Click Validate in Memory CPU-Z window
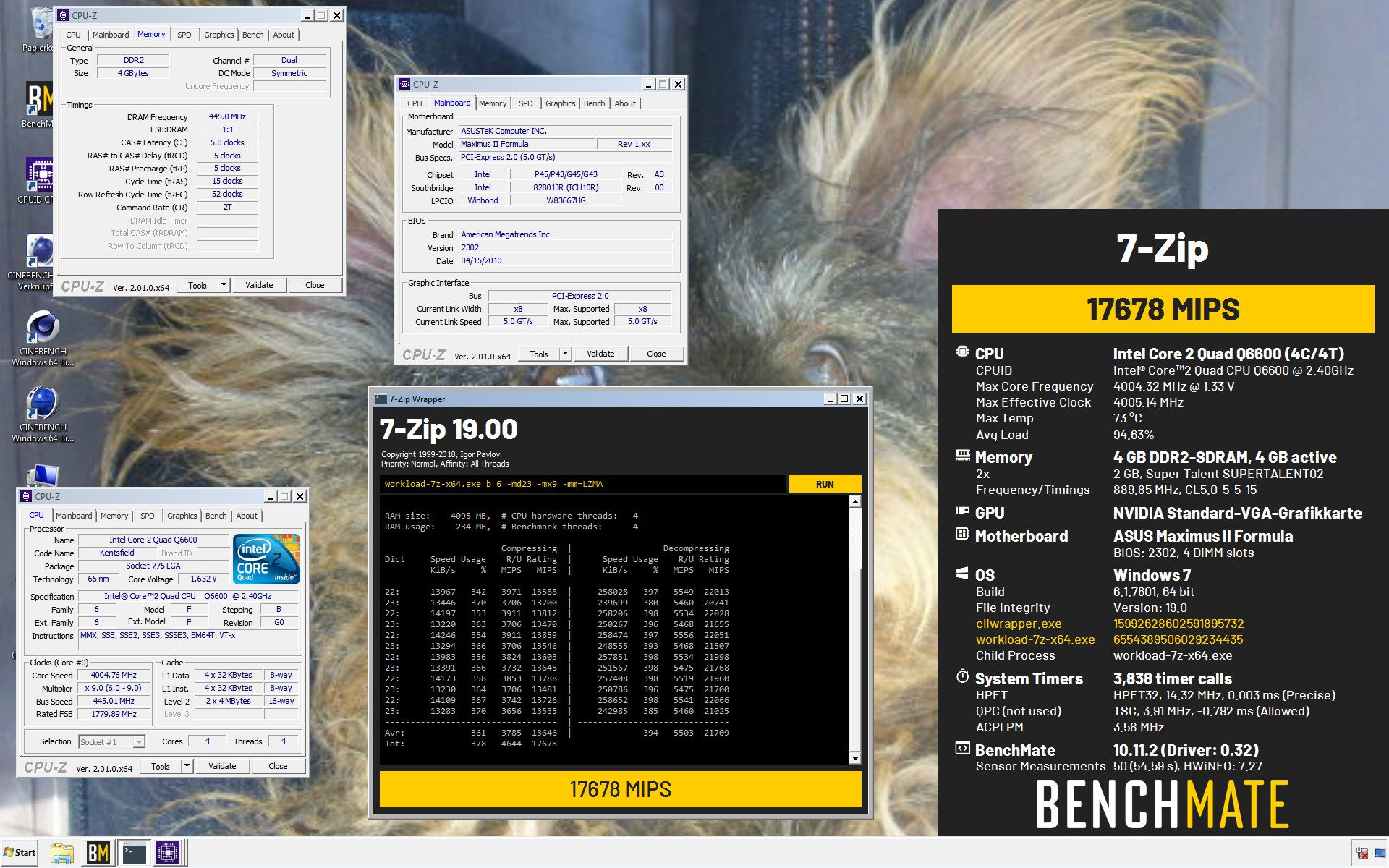The height and width of the screenshot is (868, 1389). [x=259, y=285]
